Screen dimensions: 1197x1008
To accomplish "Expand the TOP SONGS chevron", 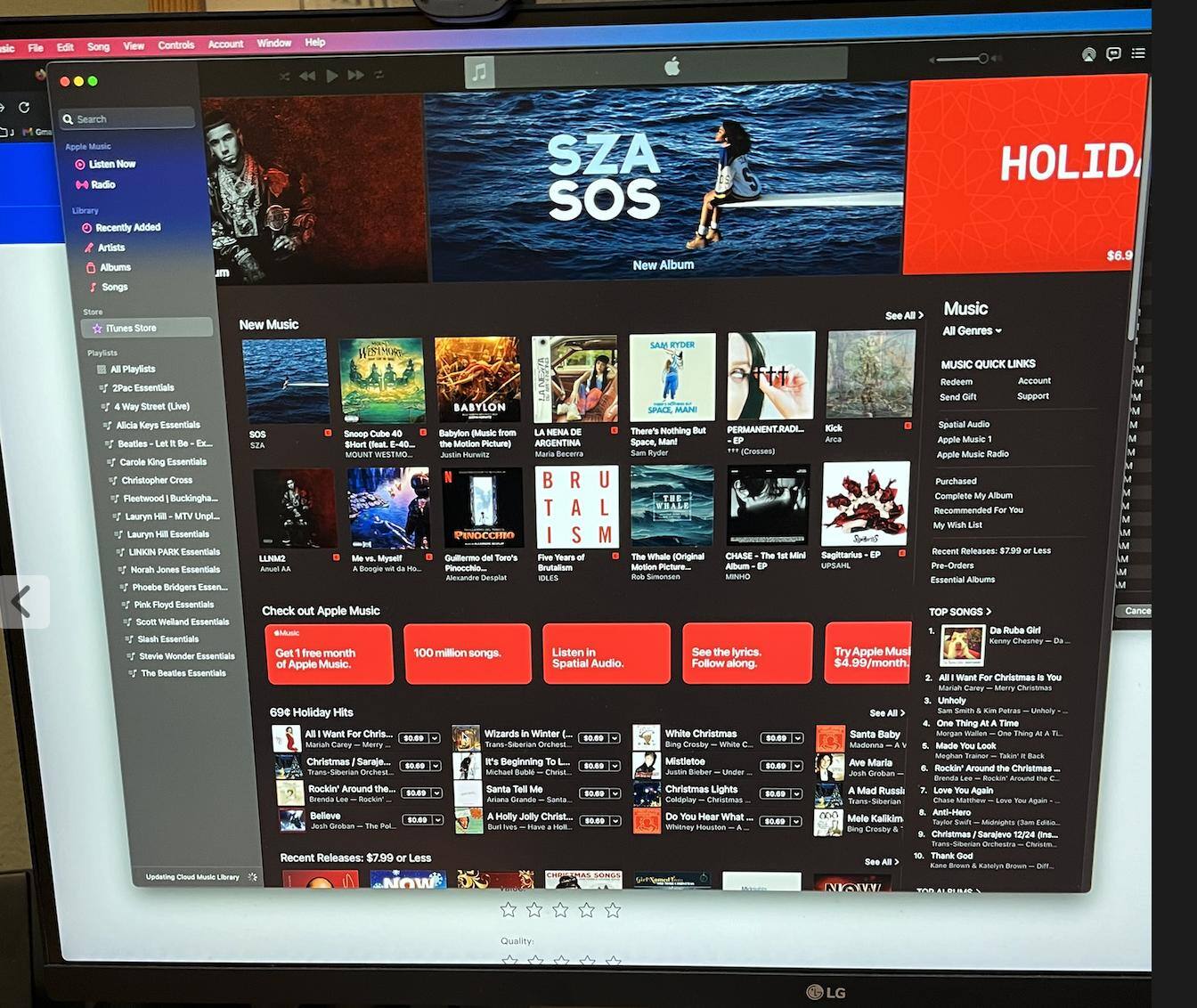I will (988, 612).
